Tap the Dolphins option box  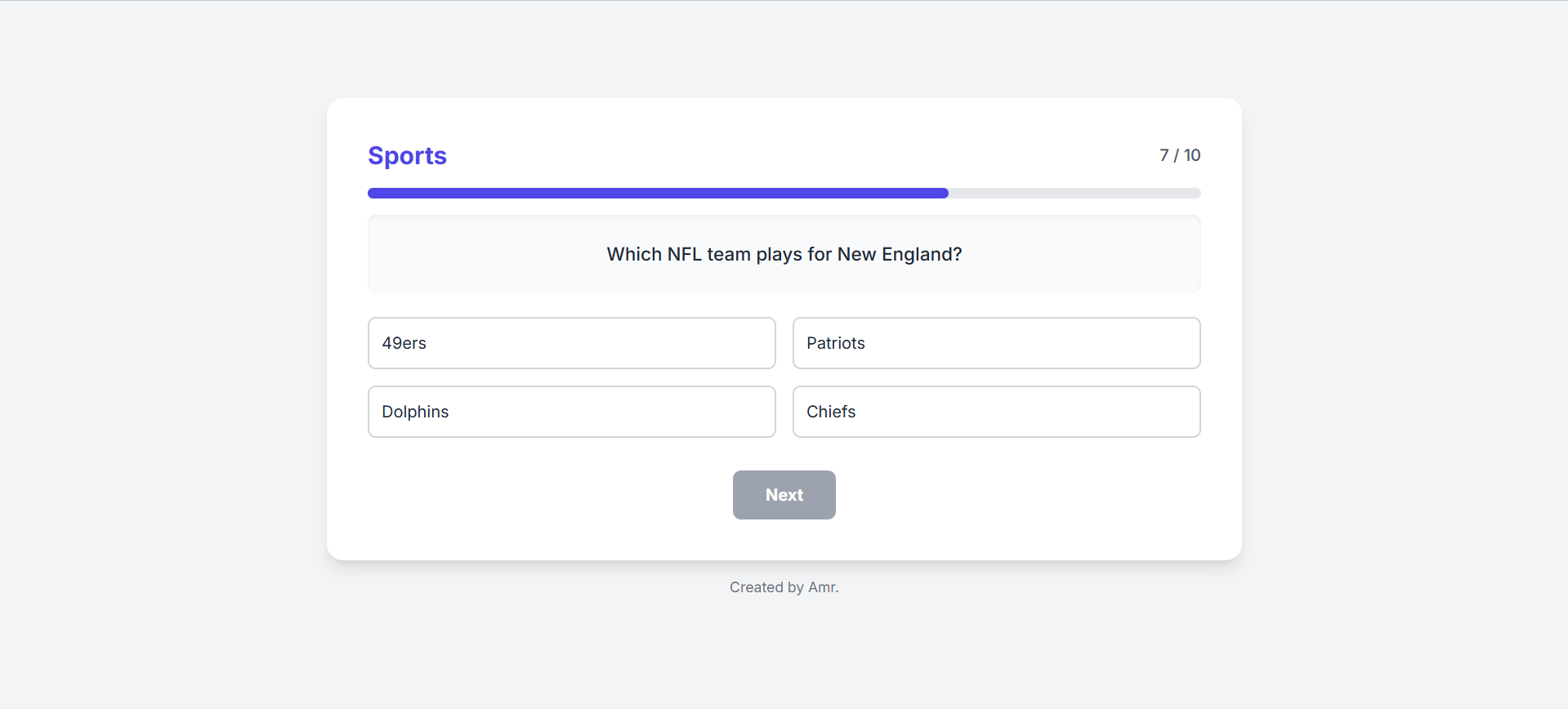point(571,412)
